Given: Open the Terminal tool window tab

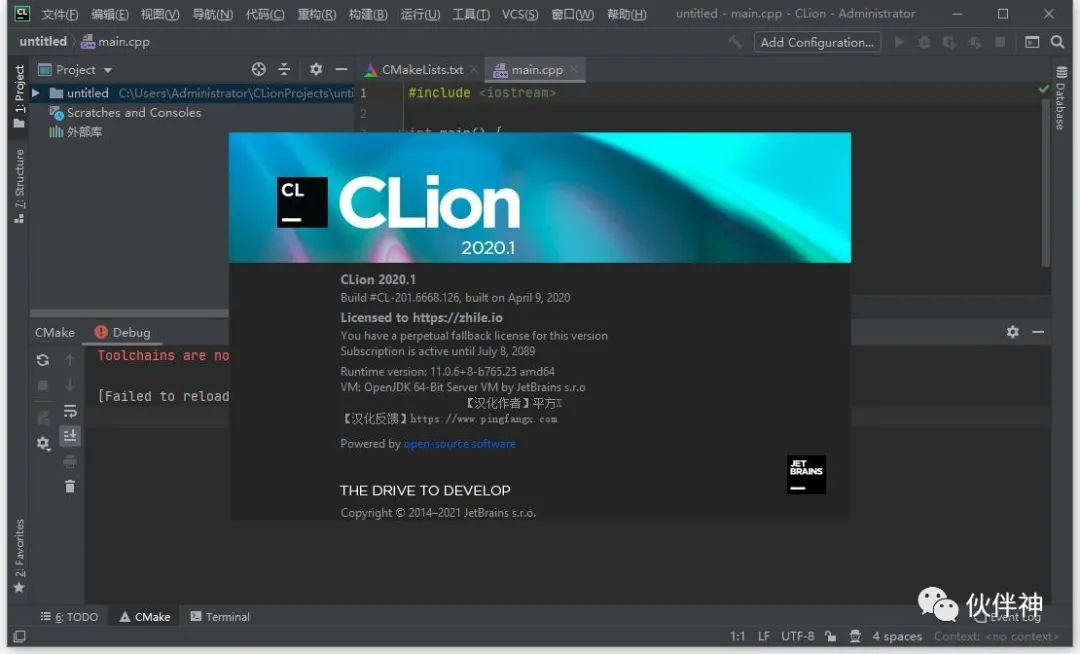Looking at the screenshot, I should pyautogui.click(x=220, y=617).
